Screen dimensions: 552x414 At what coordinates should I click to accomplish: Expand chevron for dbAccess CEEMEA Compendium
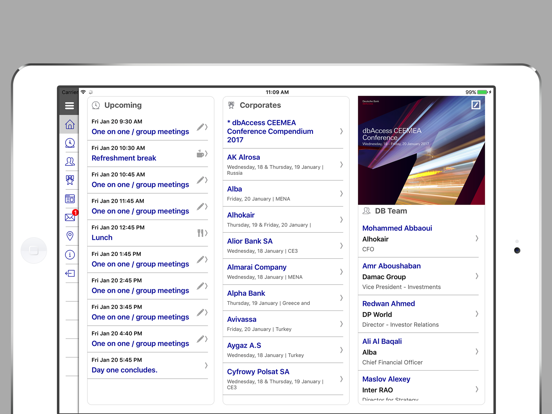pos(341,131)
